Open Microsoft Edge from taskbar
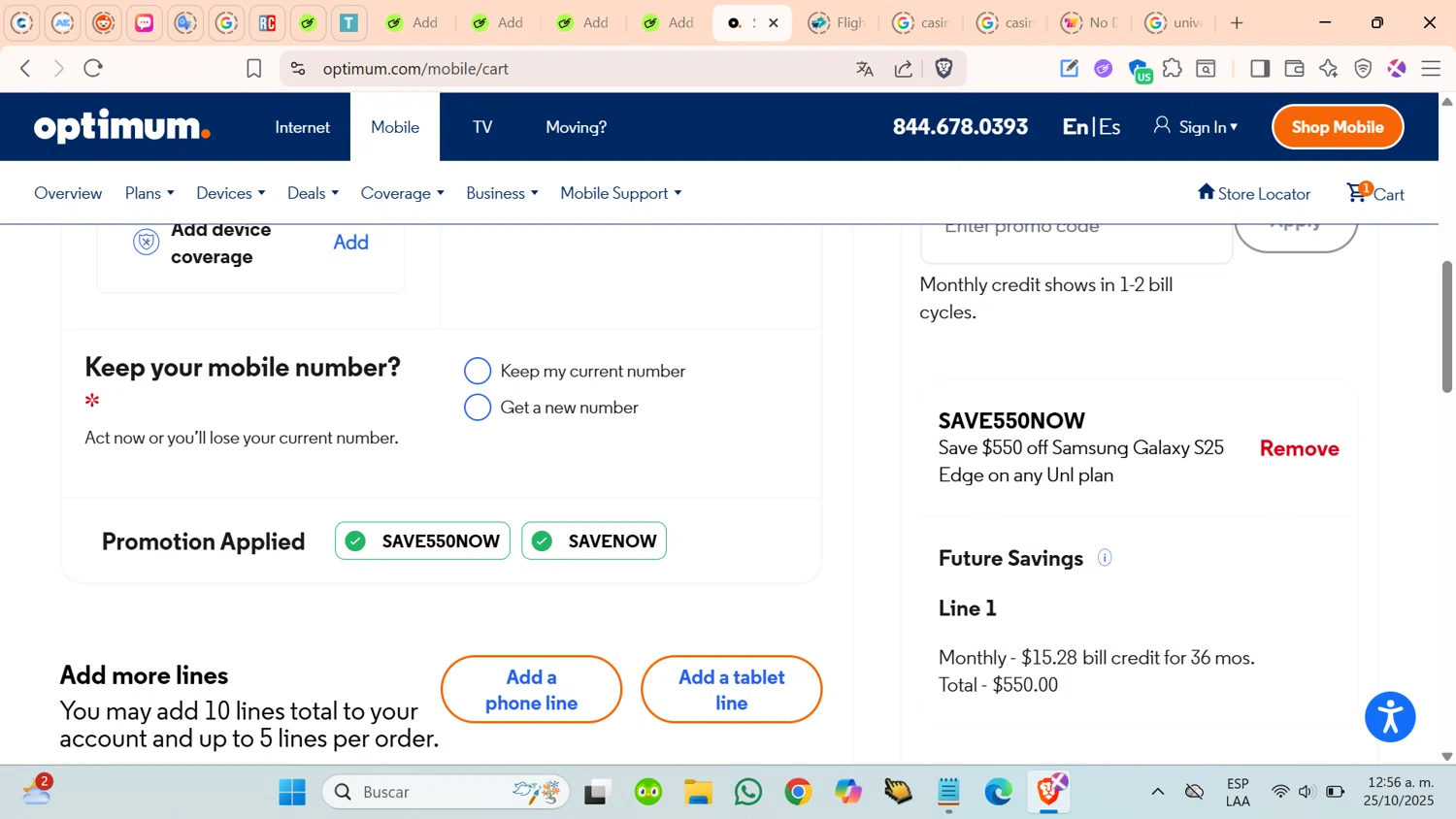 click(x=998, y=792)
